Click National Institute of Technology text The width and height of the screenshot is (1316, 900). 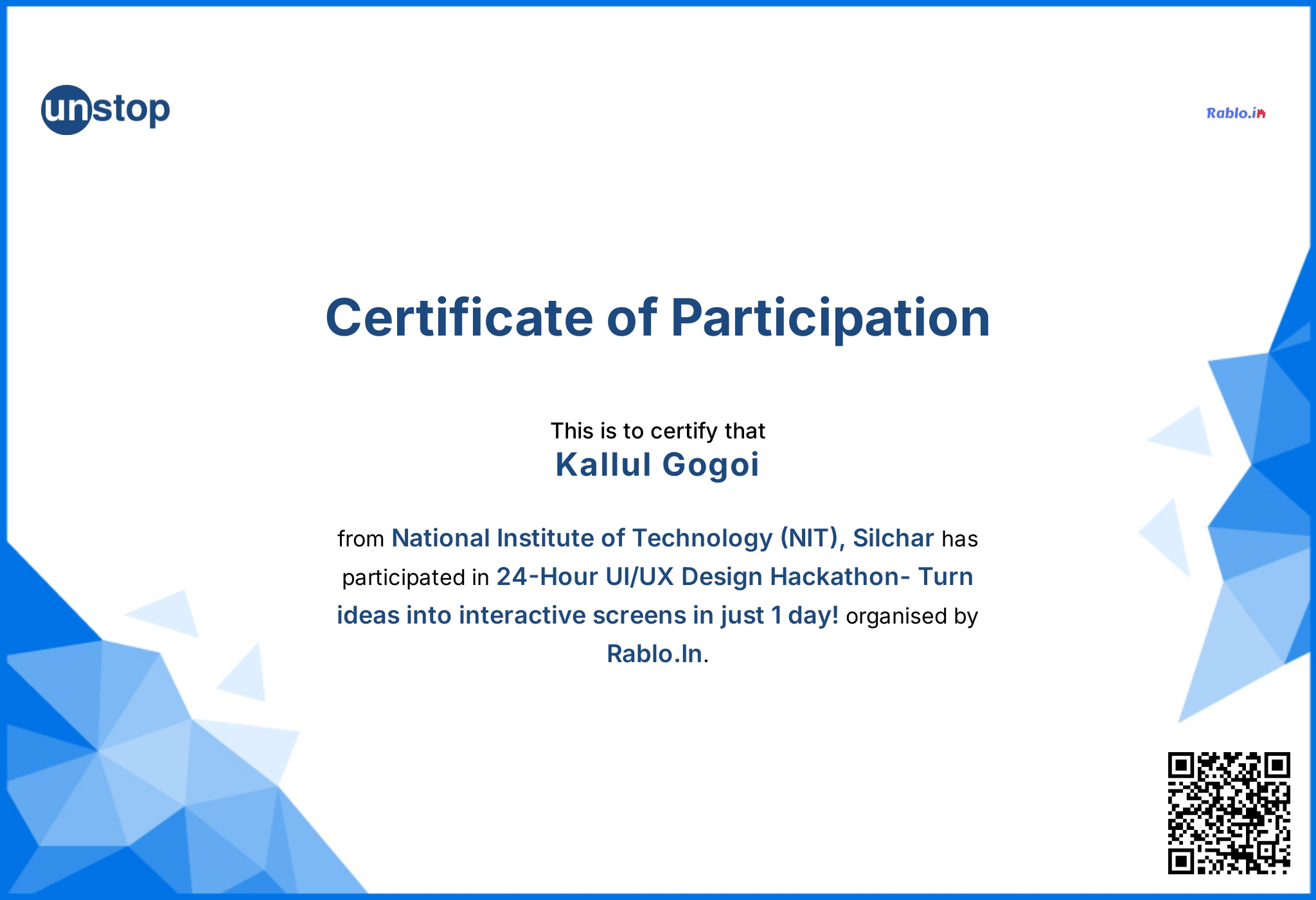click(x=582, y=538)
